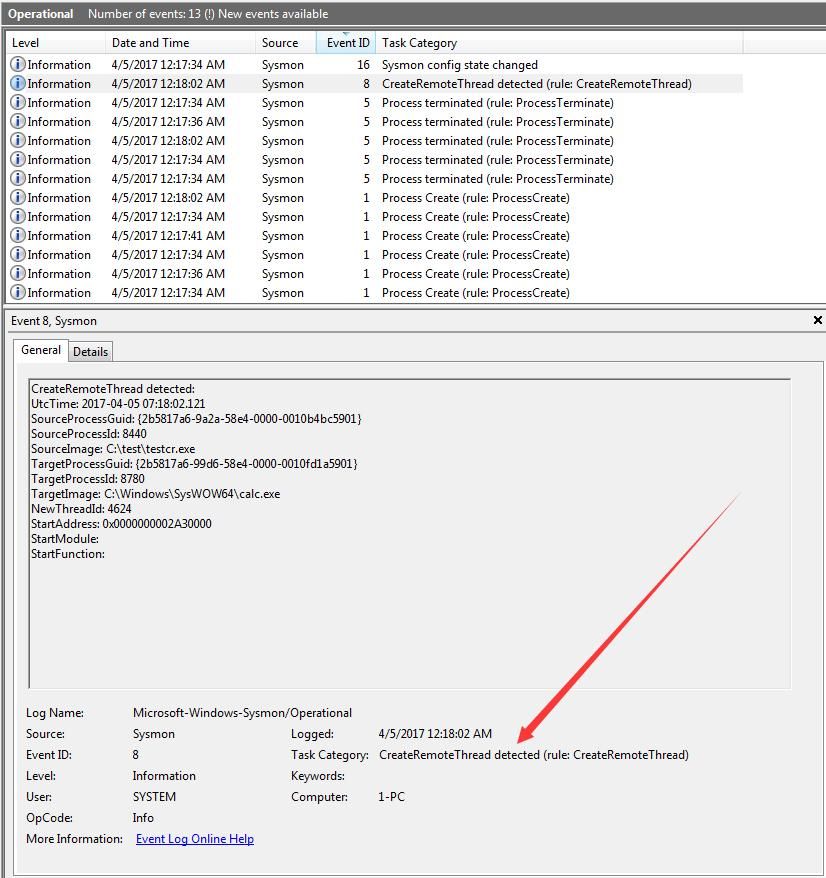826x878 pixels.
Task: Switch to the Details tab
Action: pos(90,352)
